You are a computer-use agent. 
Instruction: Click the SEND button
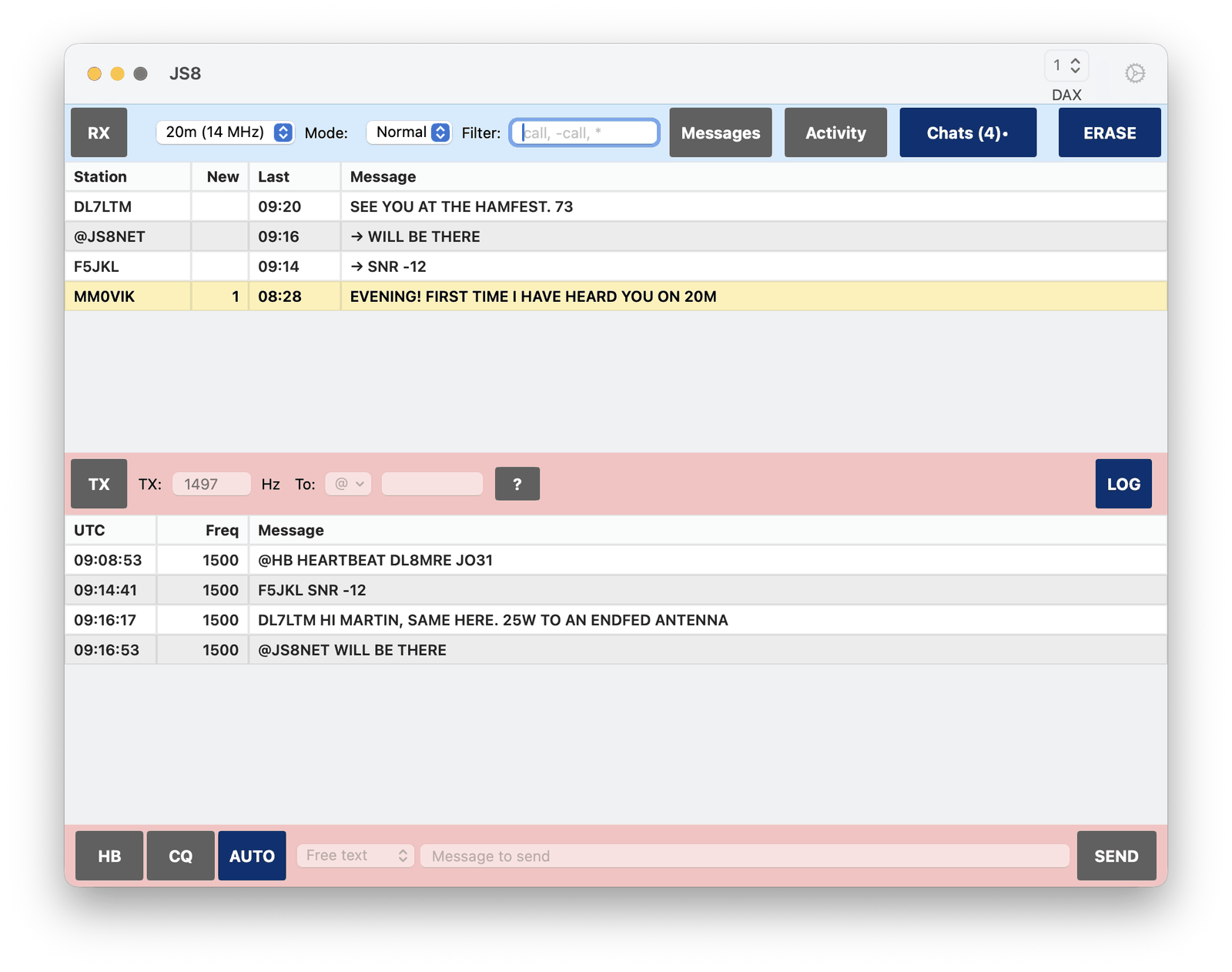(x=1116, y=856)
